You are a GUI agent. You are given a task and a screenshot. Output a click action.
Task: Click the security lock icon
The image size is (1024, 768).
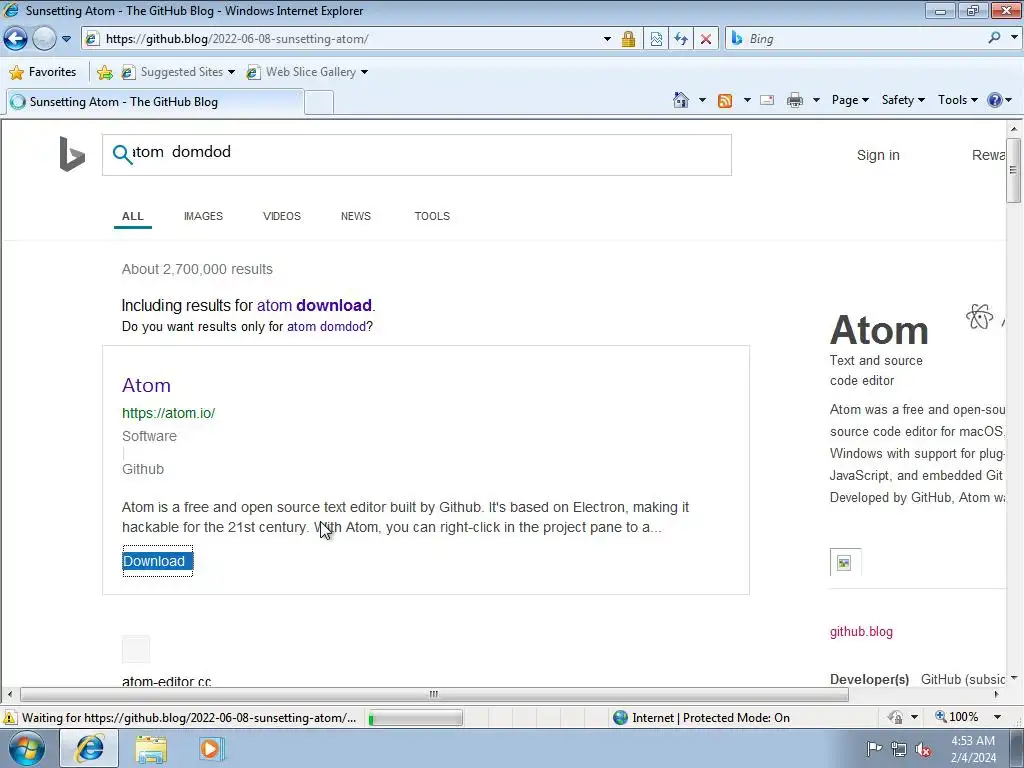628,39
